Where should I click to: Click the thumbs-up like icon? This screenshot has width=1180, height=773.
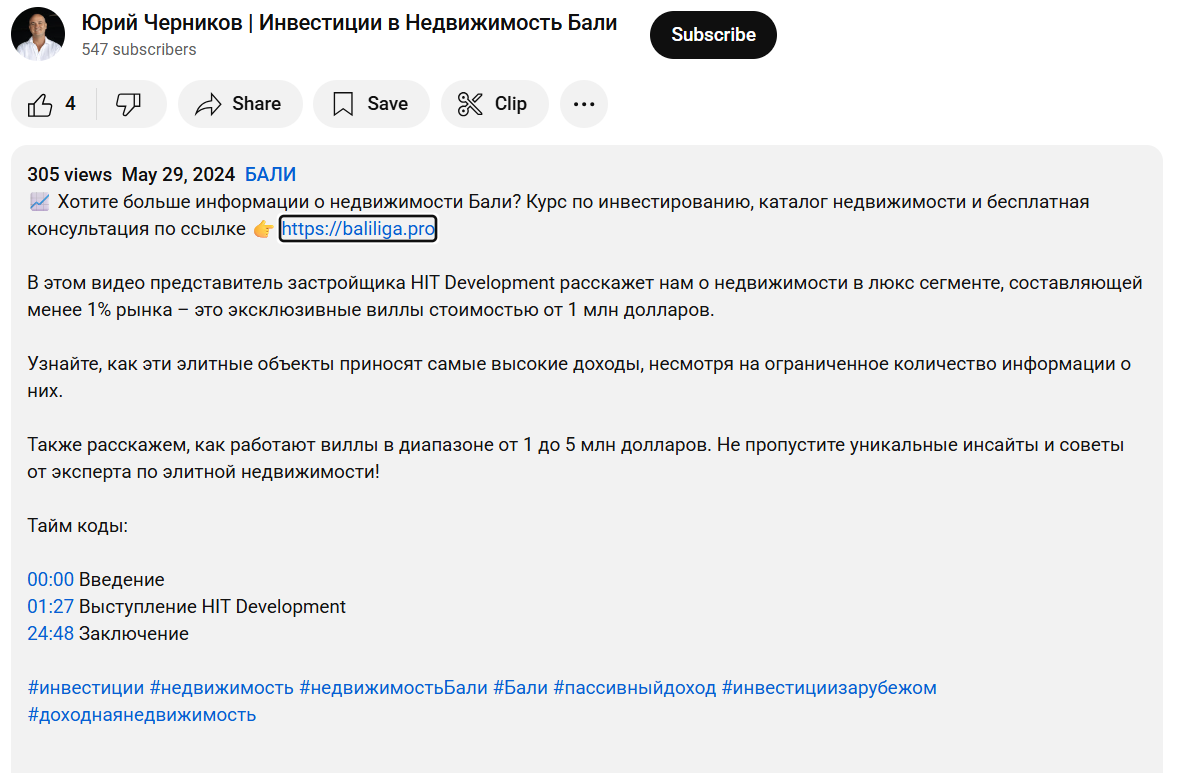pyautogui.click(x=41, y=104)
